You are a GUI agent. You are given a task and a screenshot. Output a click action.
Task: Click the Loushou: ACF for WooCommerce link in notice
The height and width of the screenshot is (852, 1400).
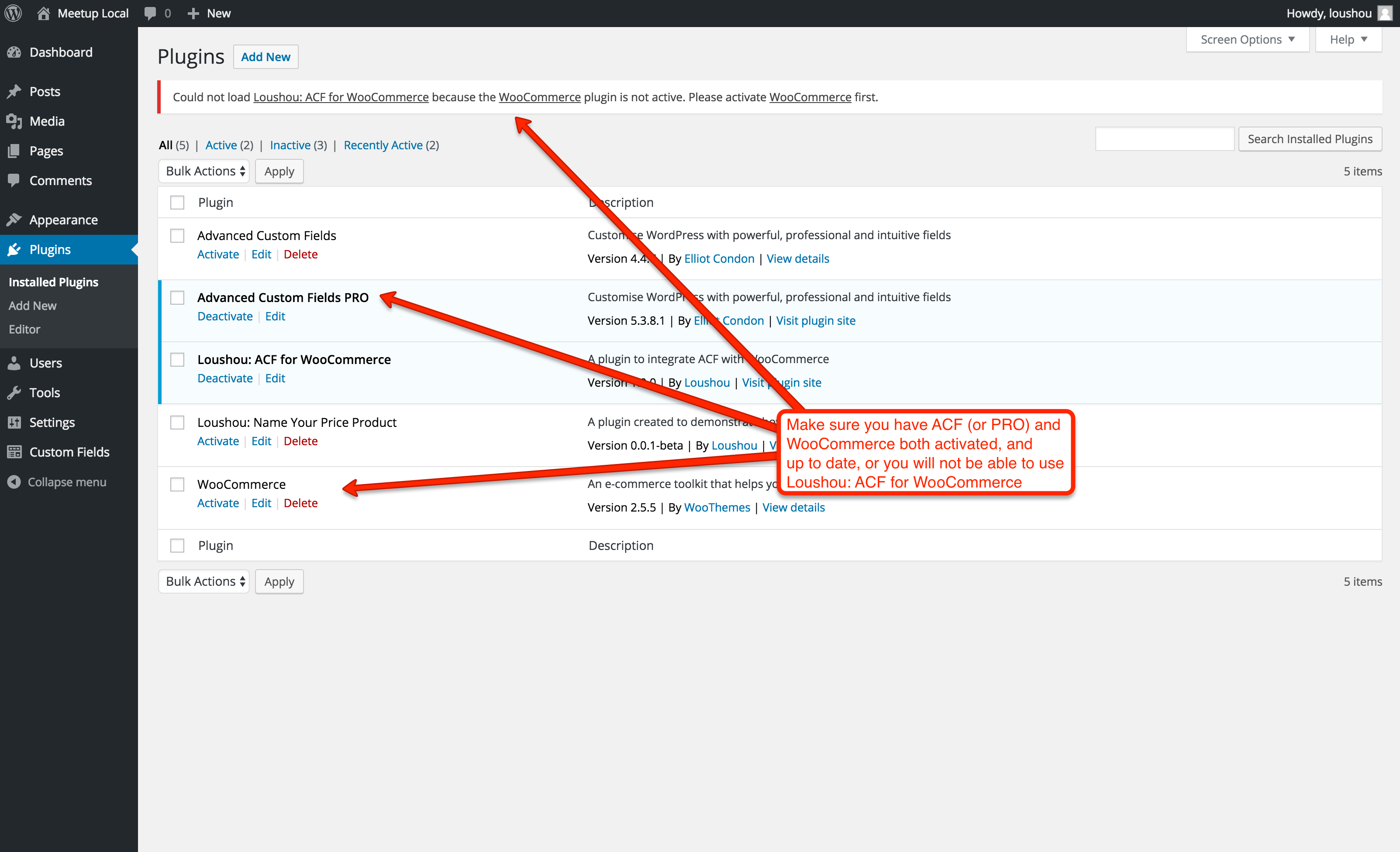tap(341, 97)
